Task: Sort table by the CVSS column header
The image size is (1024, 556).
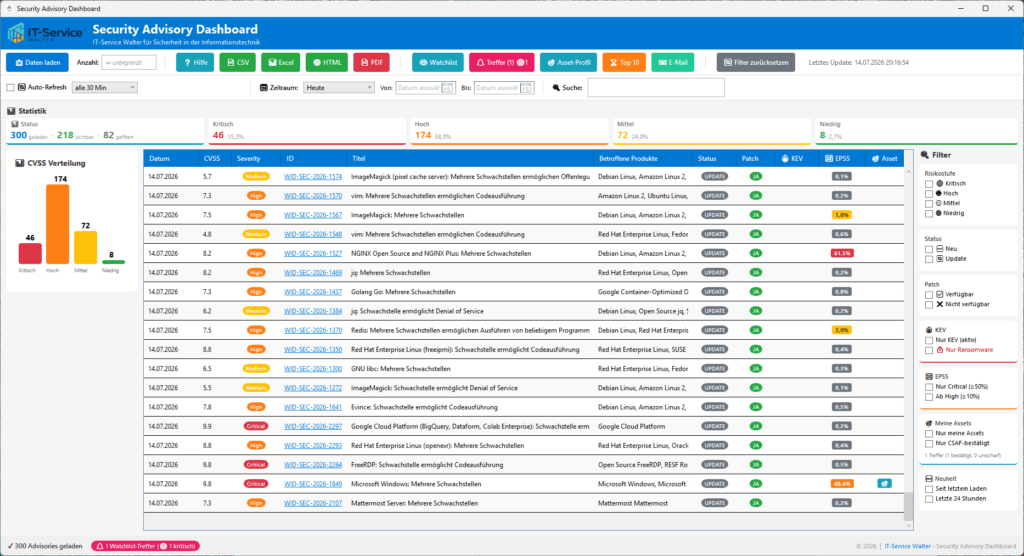Action: coord(212,159)
